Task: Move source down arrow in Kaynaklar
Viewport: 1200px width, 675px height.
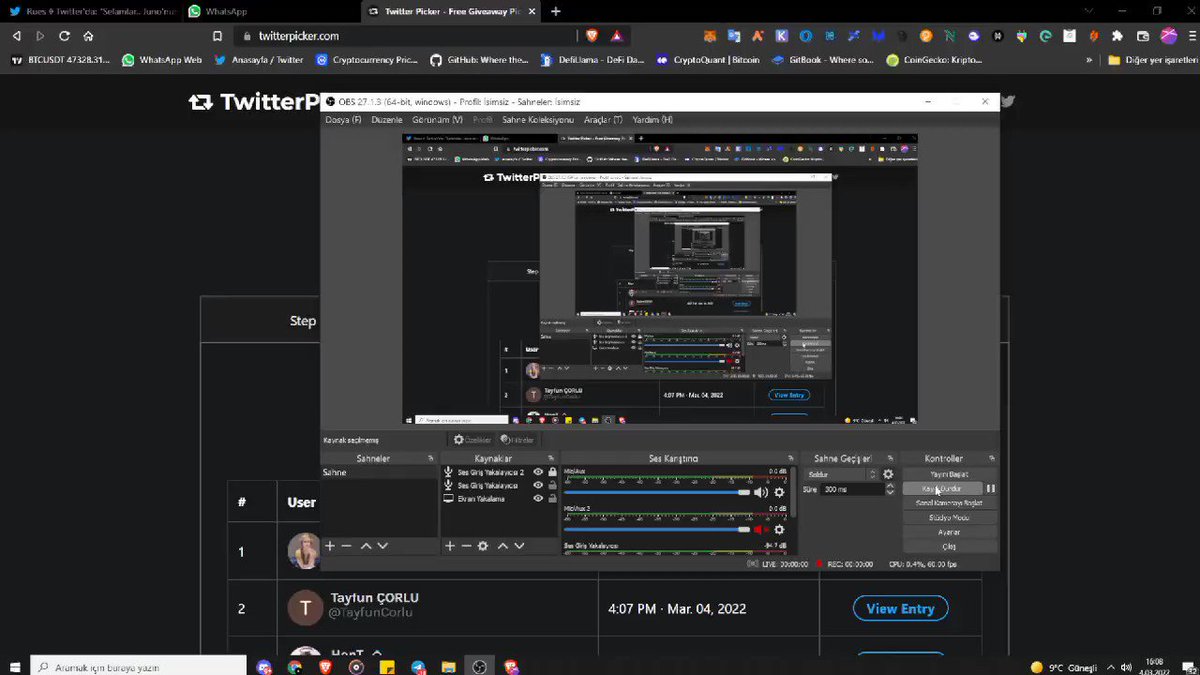Action: (x=519, y=546)
